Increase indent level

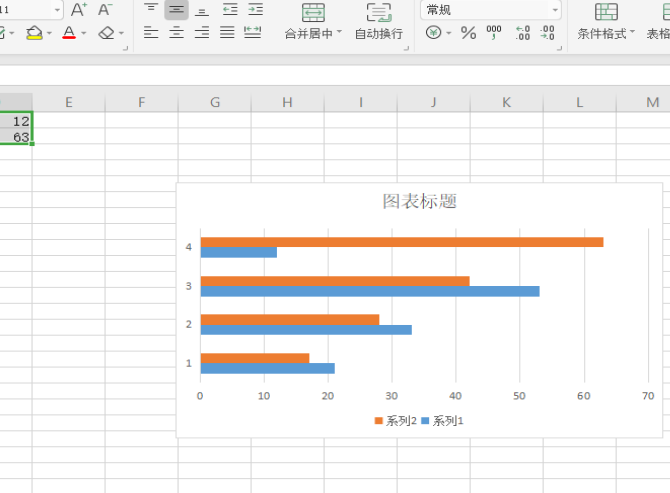tap(256, 9)
